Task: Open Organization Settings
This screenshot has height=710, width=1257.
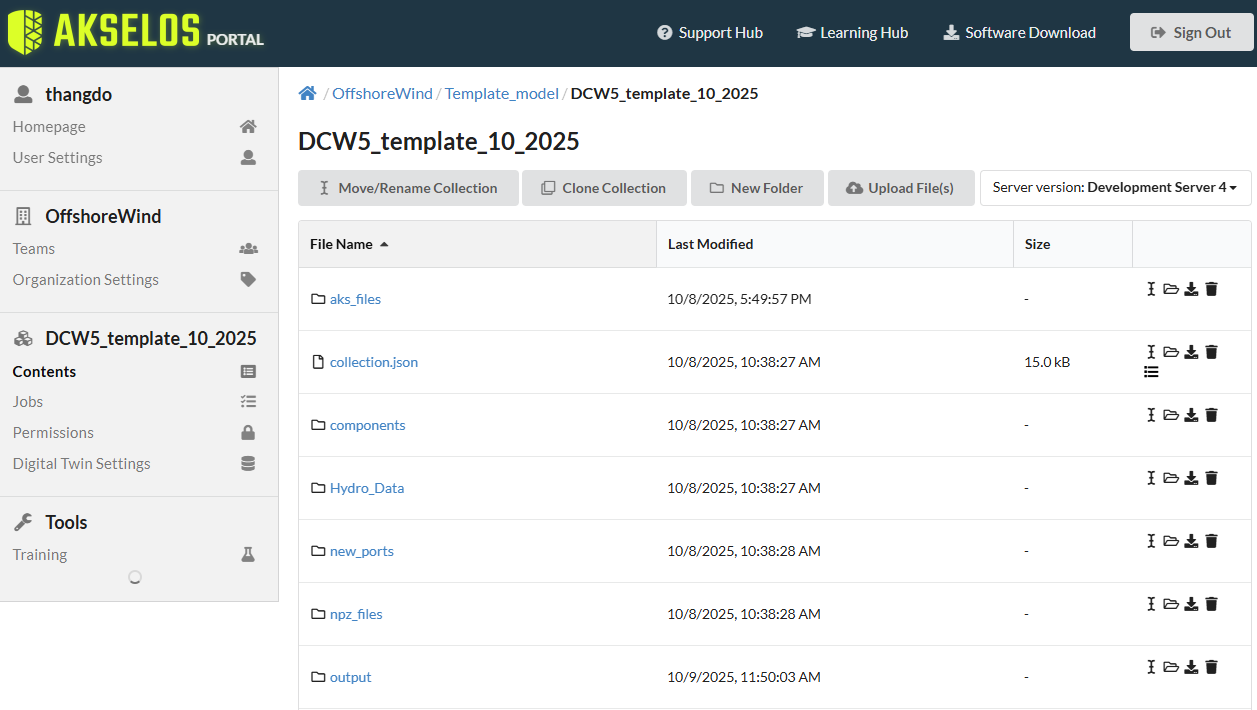Action: tap(86, 280)
